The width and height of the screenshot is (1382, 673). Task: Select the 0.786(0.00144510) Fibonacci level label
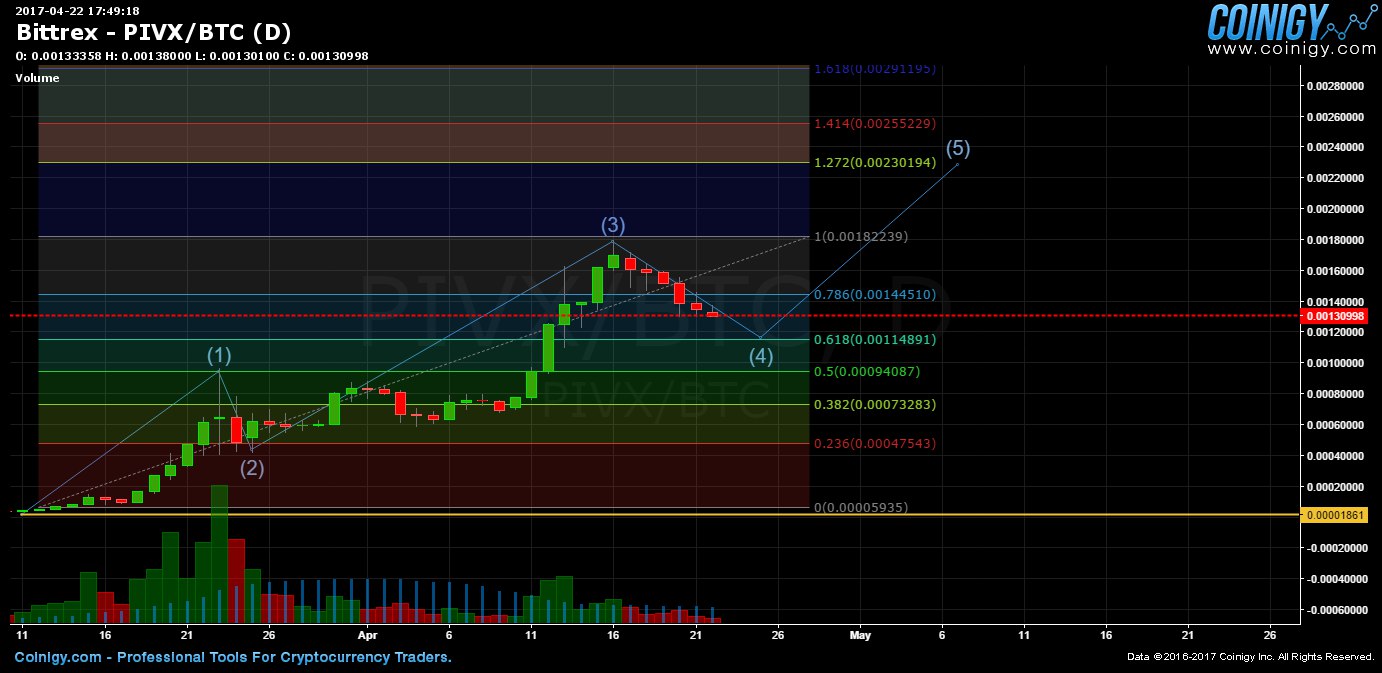[875, 295]
